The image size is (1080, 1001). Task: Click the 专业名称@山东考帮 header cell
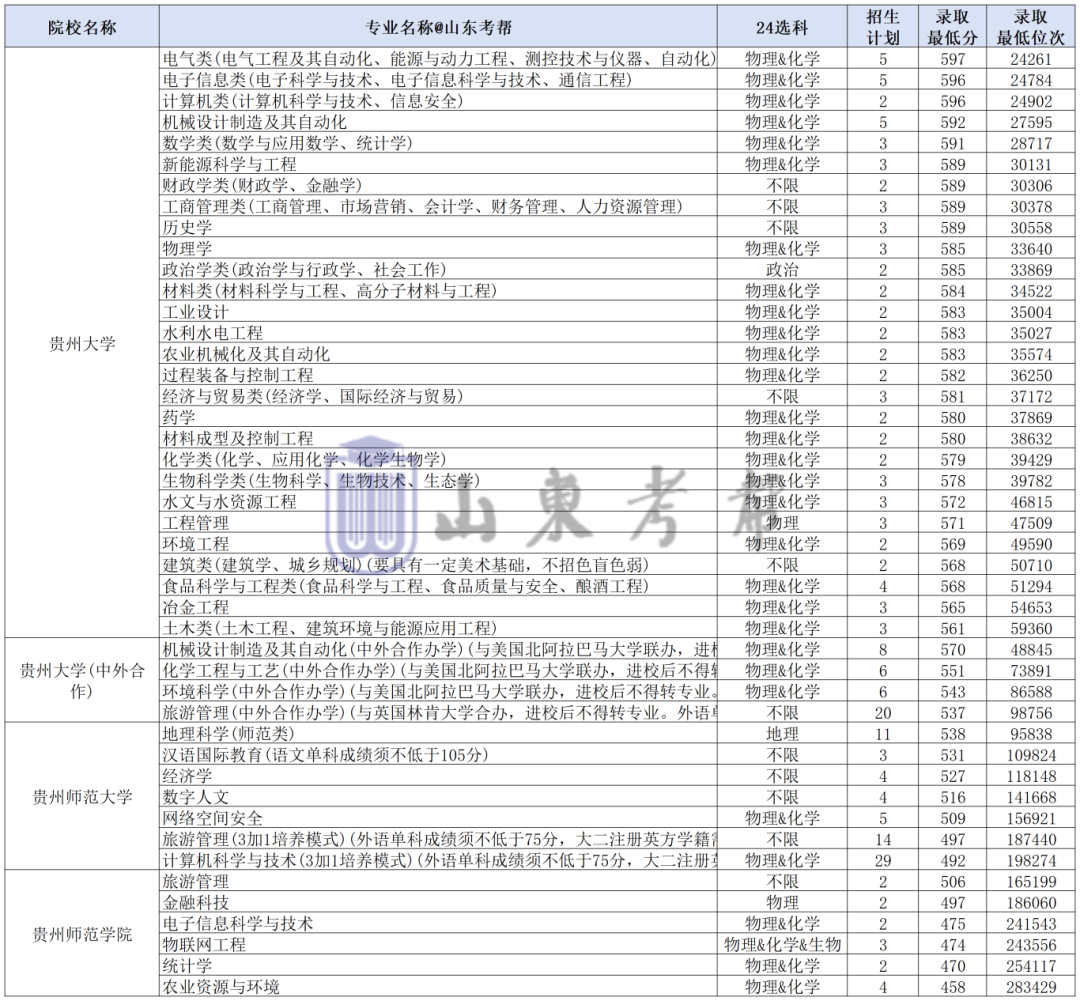pos(438,28)
